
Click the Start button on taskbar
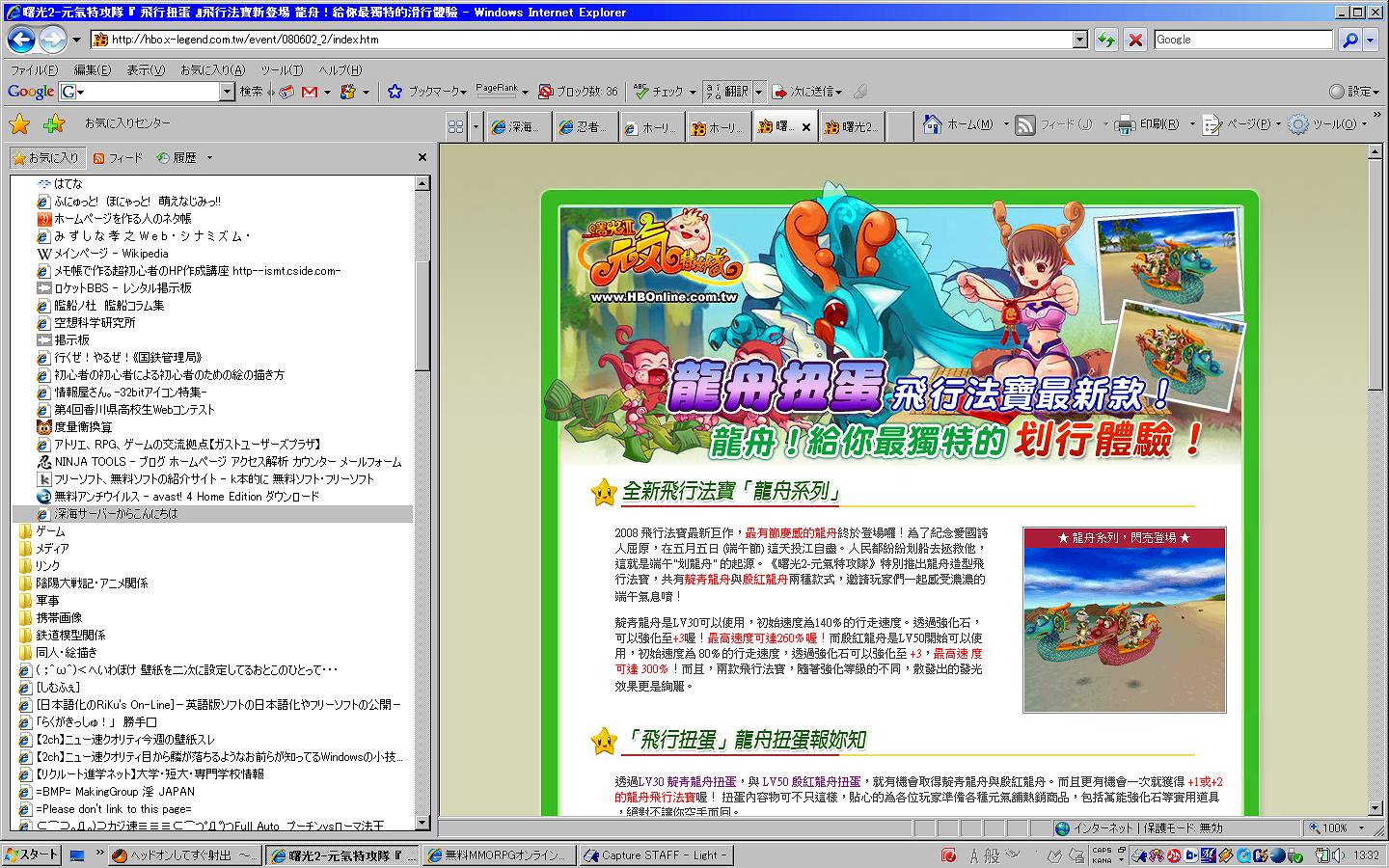click(x=32, y=855)
